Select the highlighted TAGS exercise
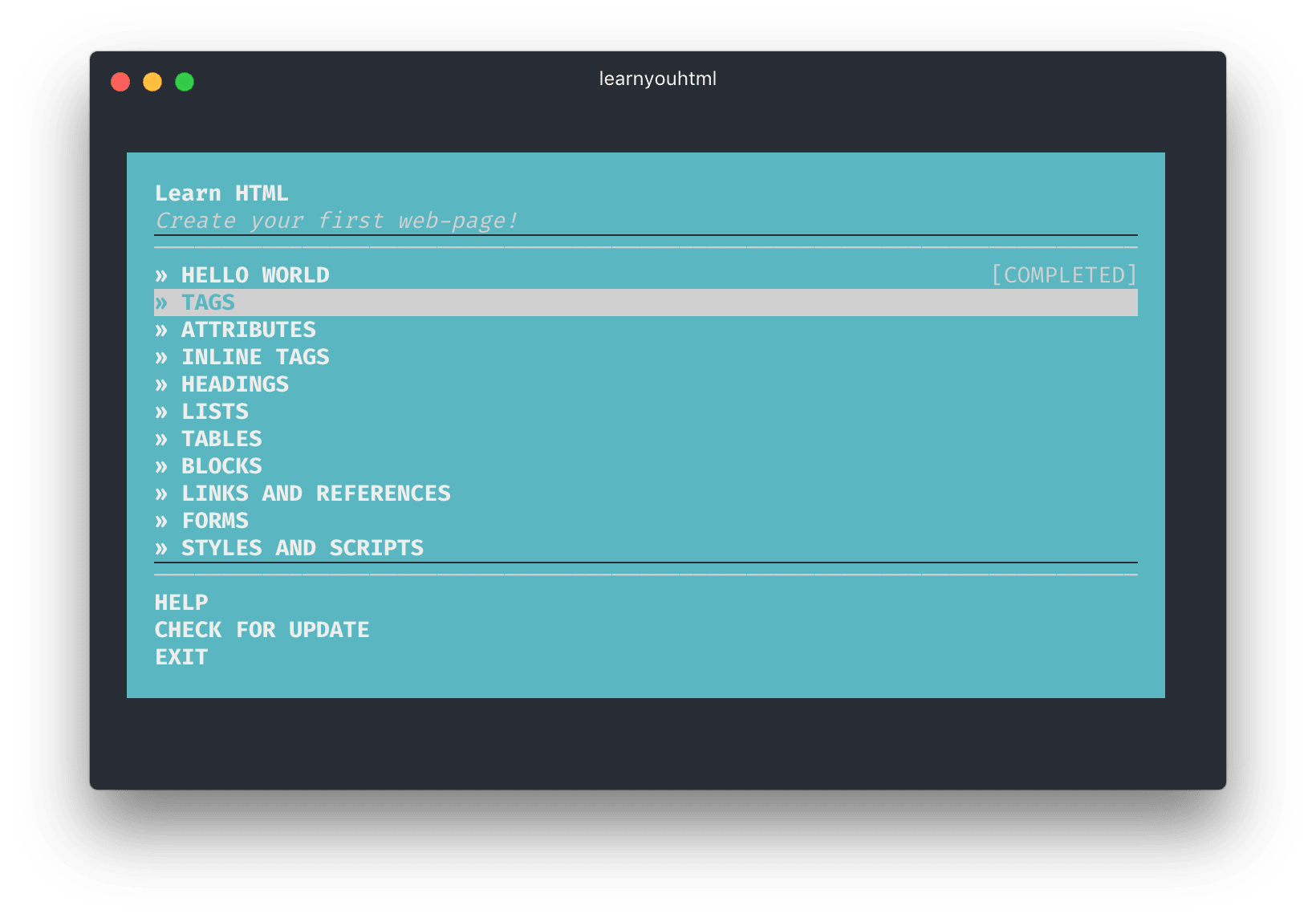This screenshot has height=918, width=1316. [646, 303]
